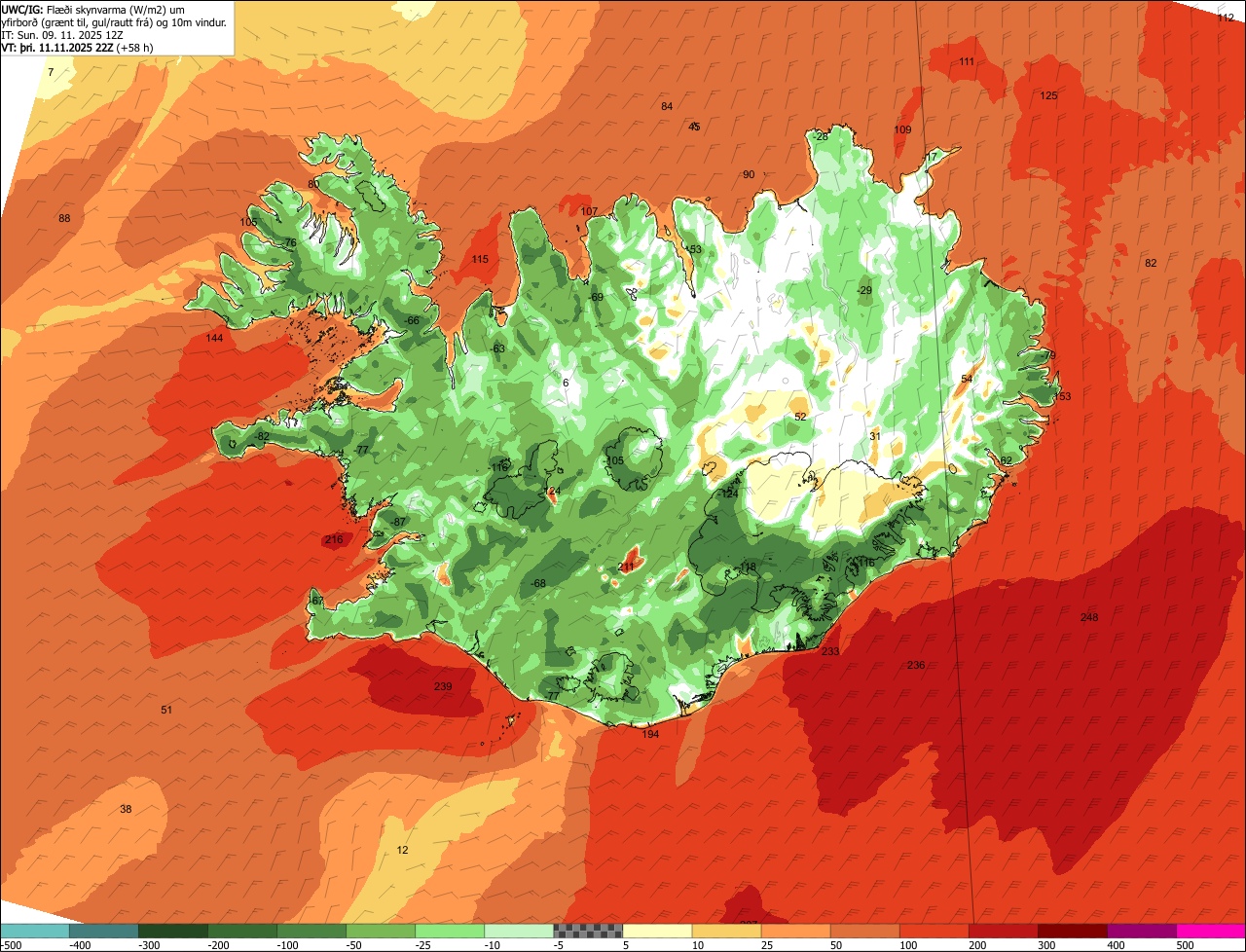Select the value 7 below the title box

click(51, 73)
